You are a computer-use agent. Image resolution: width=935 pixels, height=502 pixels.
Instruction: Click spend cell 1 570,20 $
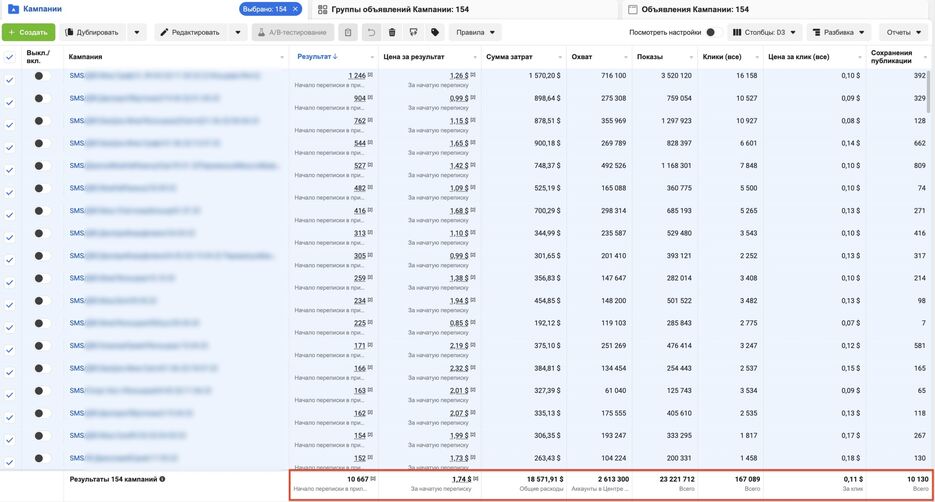point(544,76)
